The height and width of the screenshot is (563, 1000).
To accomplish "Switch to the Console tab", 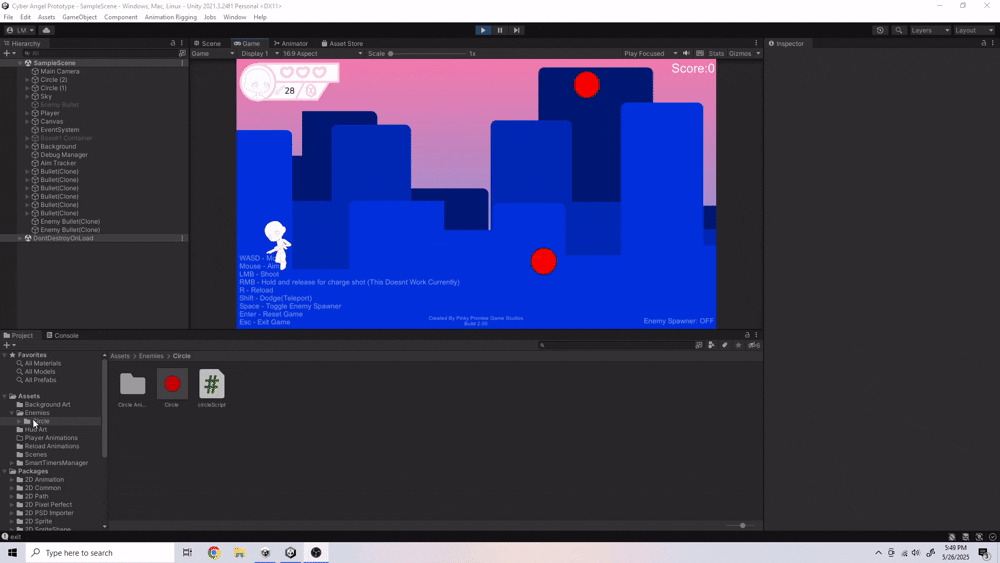I will click(x=62, y=335).
